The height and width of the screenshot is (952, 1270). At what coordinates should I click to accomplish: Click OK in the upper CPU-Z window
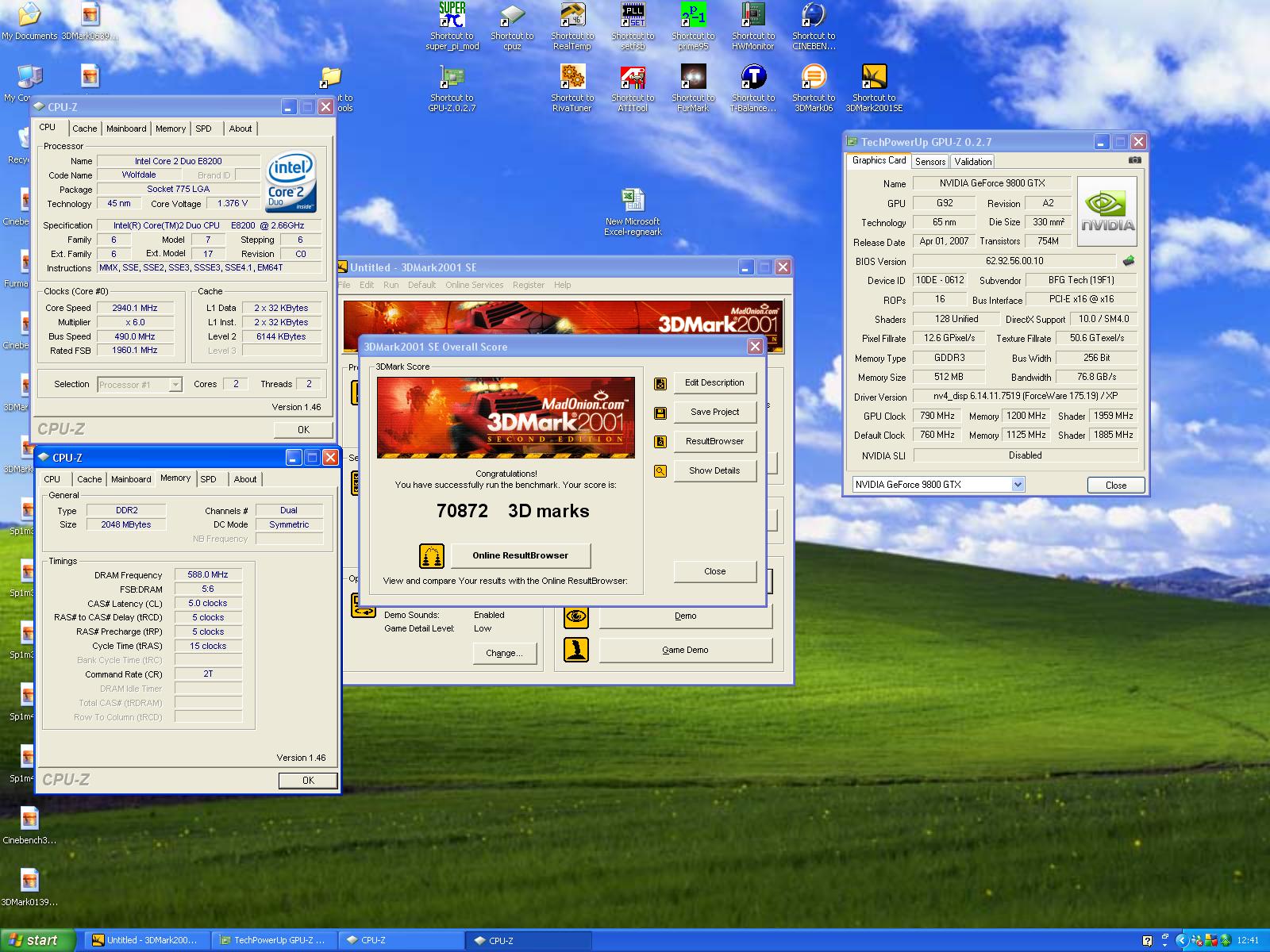pyautogui.click(x=303, y=429)
